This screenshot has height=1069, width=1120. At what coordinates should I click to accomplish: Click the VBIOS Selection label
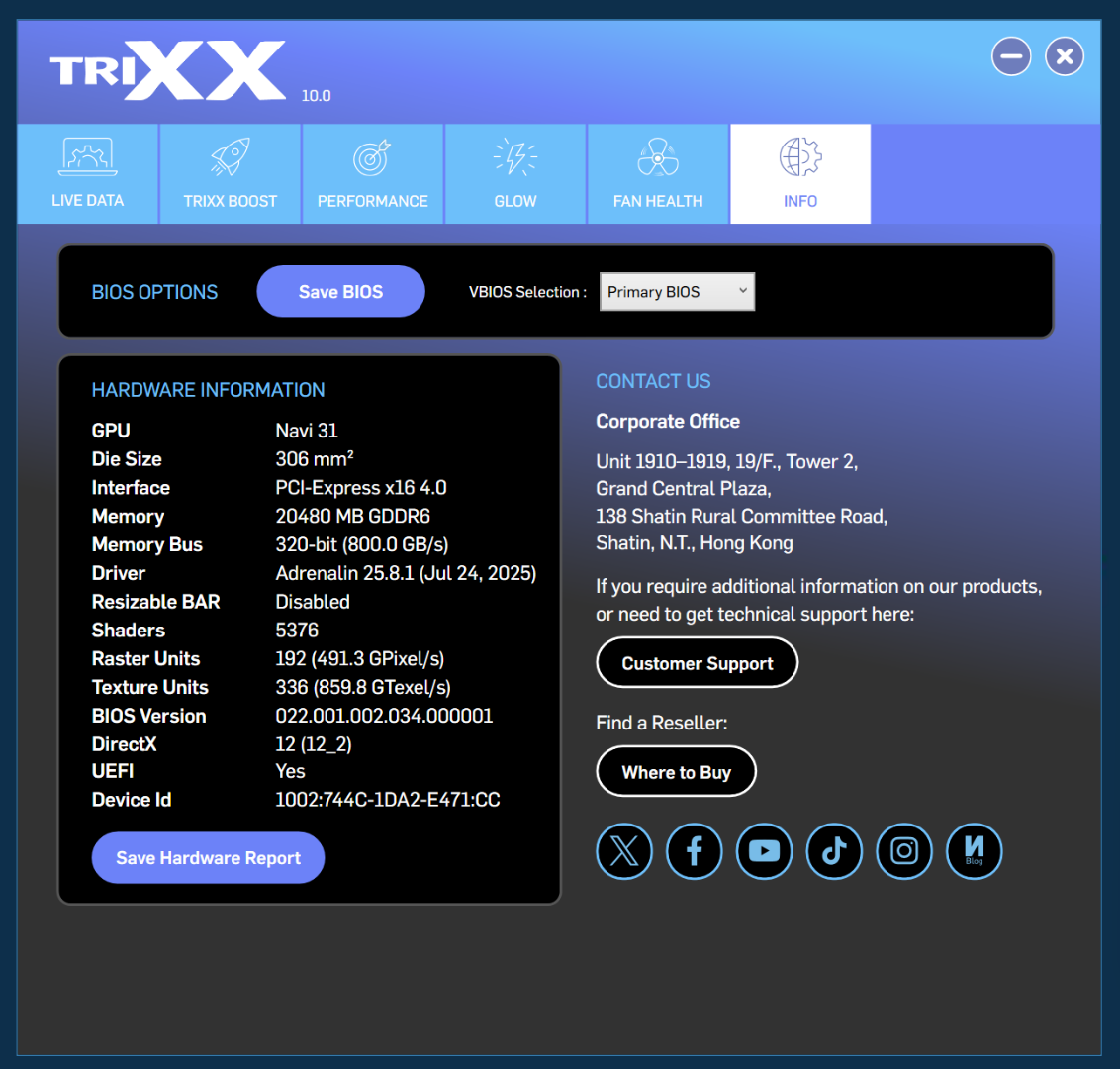point(527,292)
